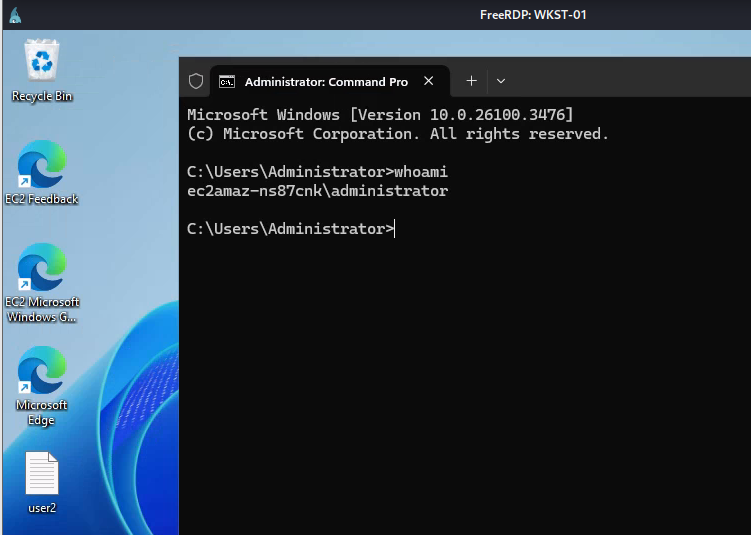Image resolution: width=751 pixels, height=535 pixels.
Task: Close the Administrator Command Prompt tab
Action: click(x=429, y=81)
